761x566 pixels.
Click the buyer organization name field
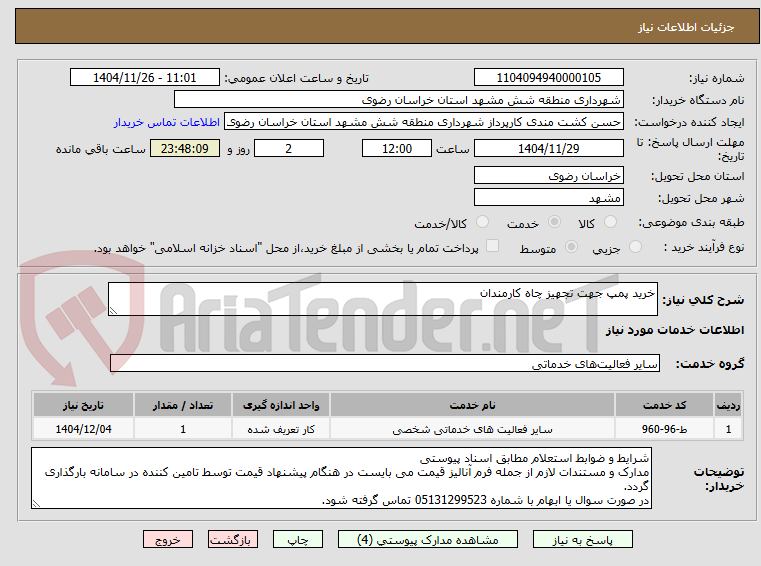pos(398,100)
